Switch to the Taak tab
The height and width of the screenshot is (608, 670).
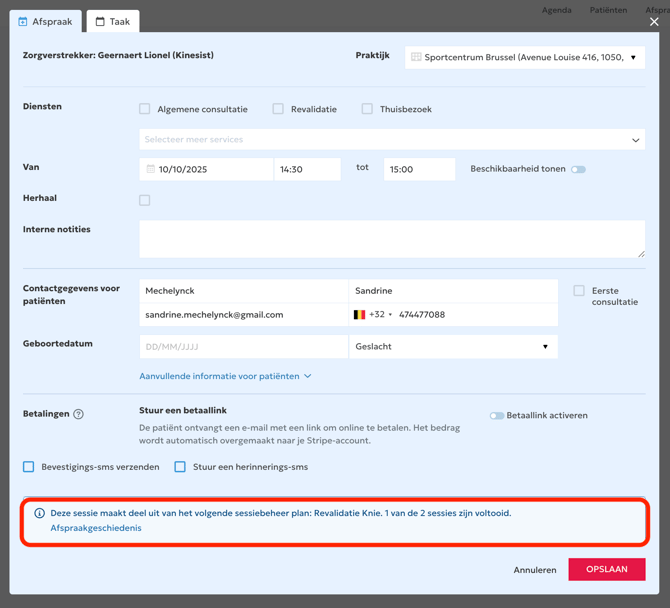(112, 21)
